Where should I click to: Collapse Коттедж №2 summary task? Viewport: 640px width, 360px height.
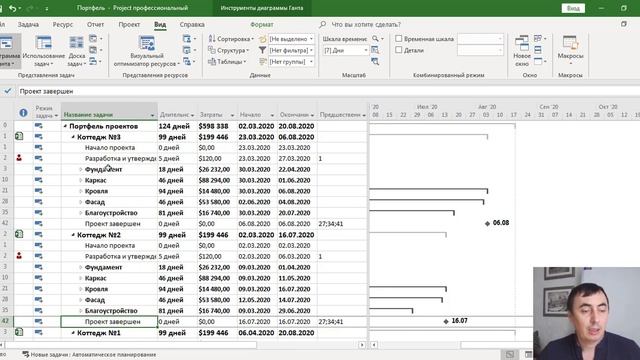[x=73, y=235]
